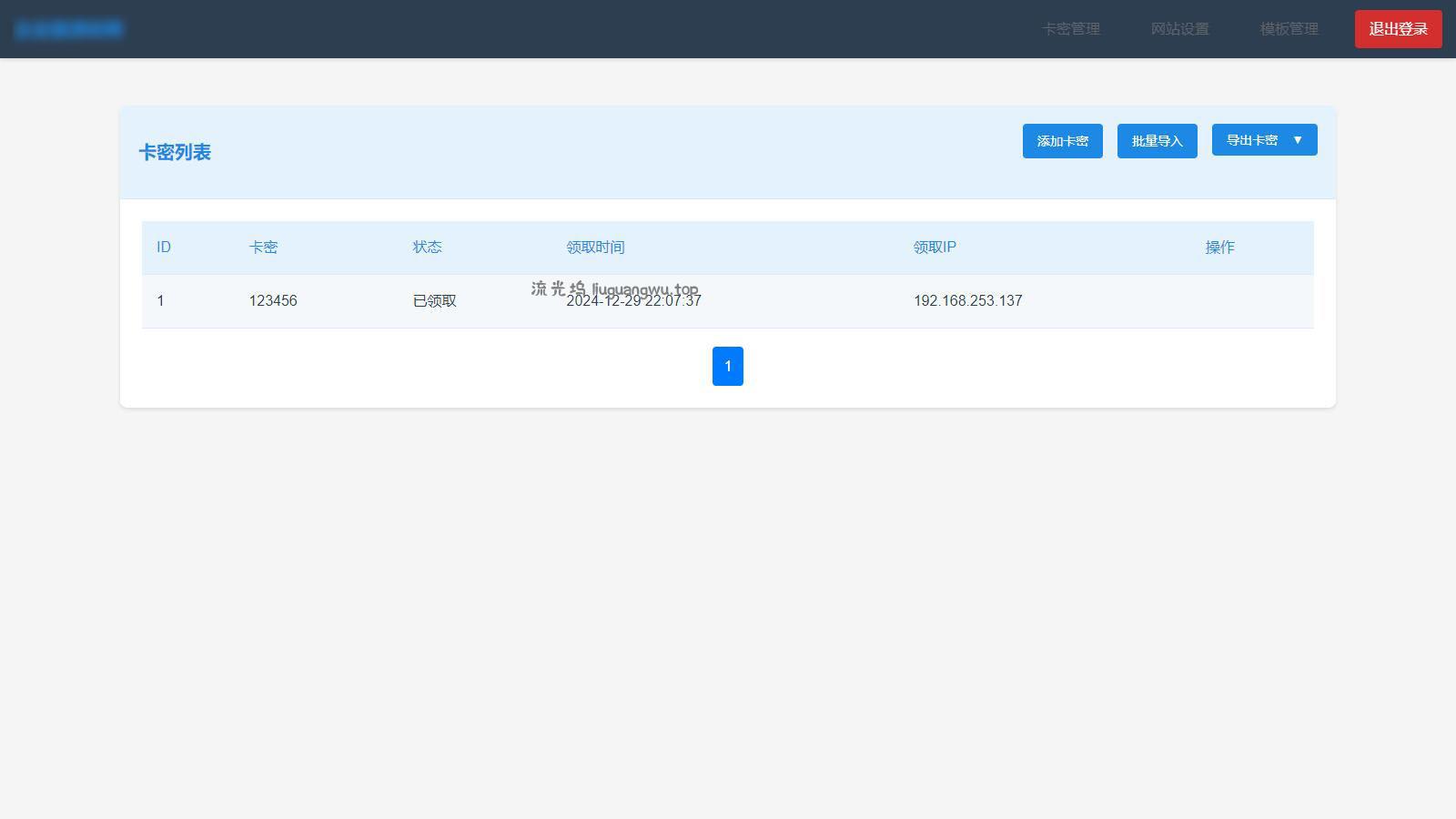Open the 卡密管理 navigation menu item

coord(1070,29)
